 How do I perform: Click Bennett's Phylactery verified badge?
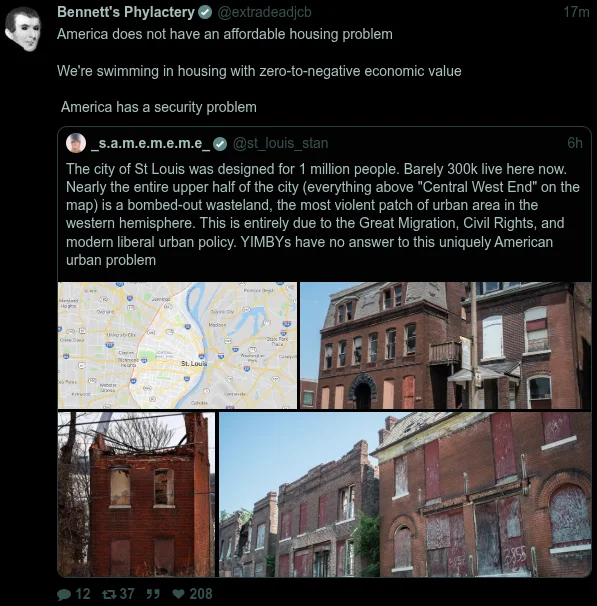point(205,12)
